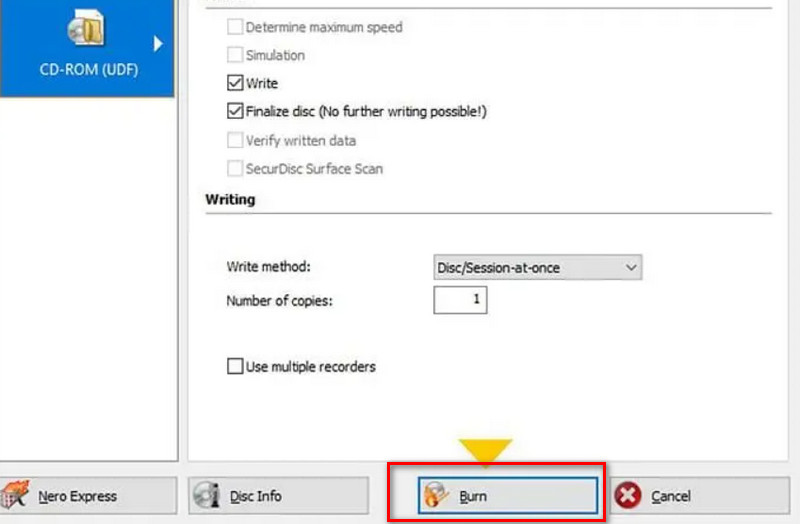Click the flame icon on the Burn button
The width and height of the screenshot is (800, 524).
[x=435, y=495]
